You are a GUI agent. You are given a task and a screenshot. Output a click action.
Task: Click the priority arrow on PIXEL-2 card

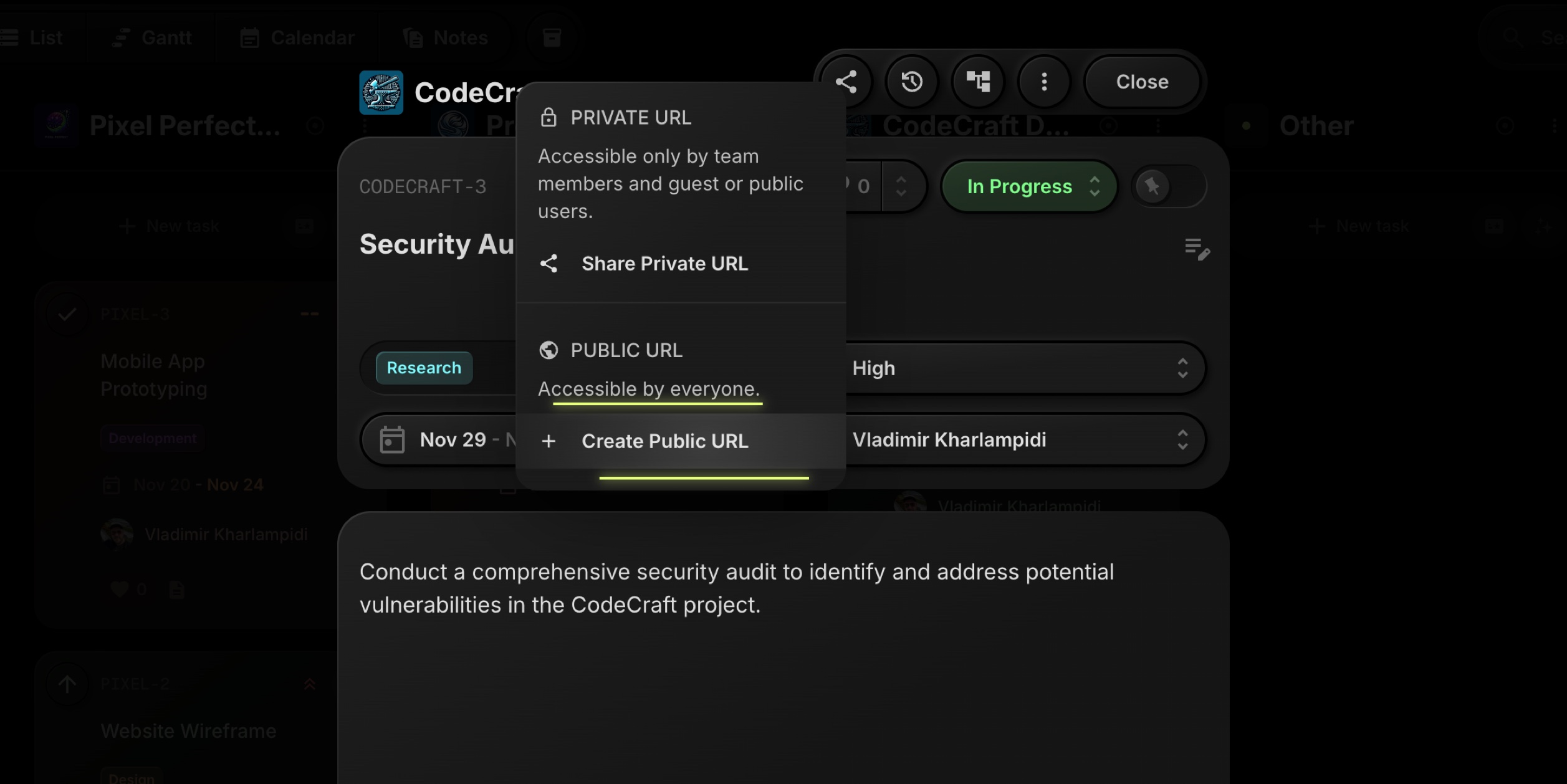[x=310, y=684]
